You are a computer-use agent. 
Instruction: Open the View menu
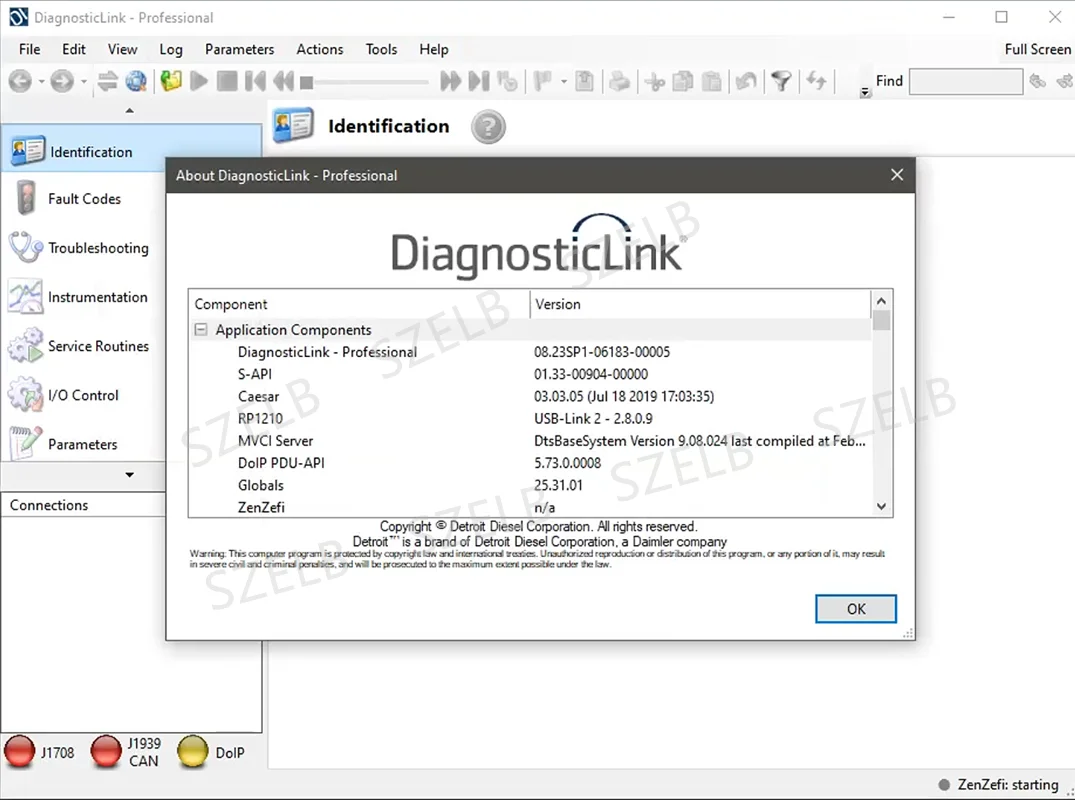click(123, 49)
